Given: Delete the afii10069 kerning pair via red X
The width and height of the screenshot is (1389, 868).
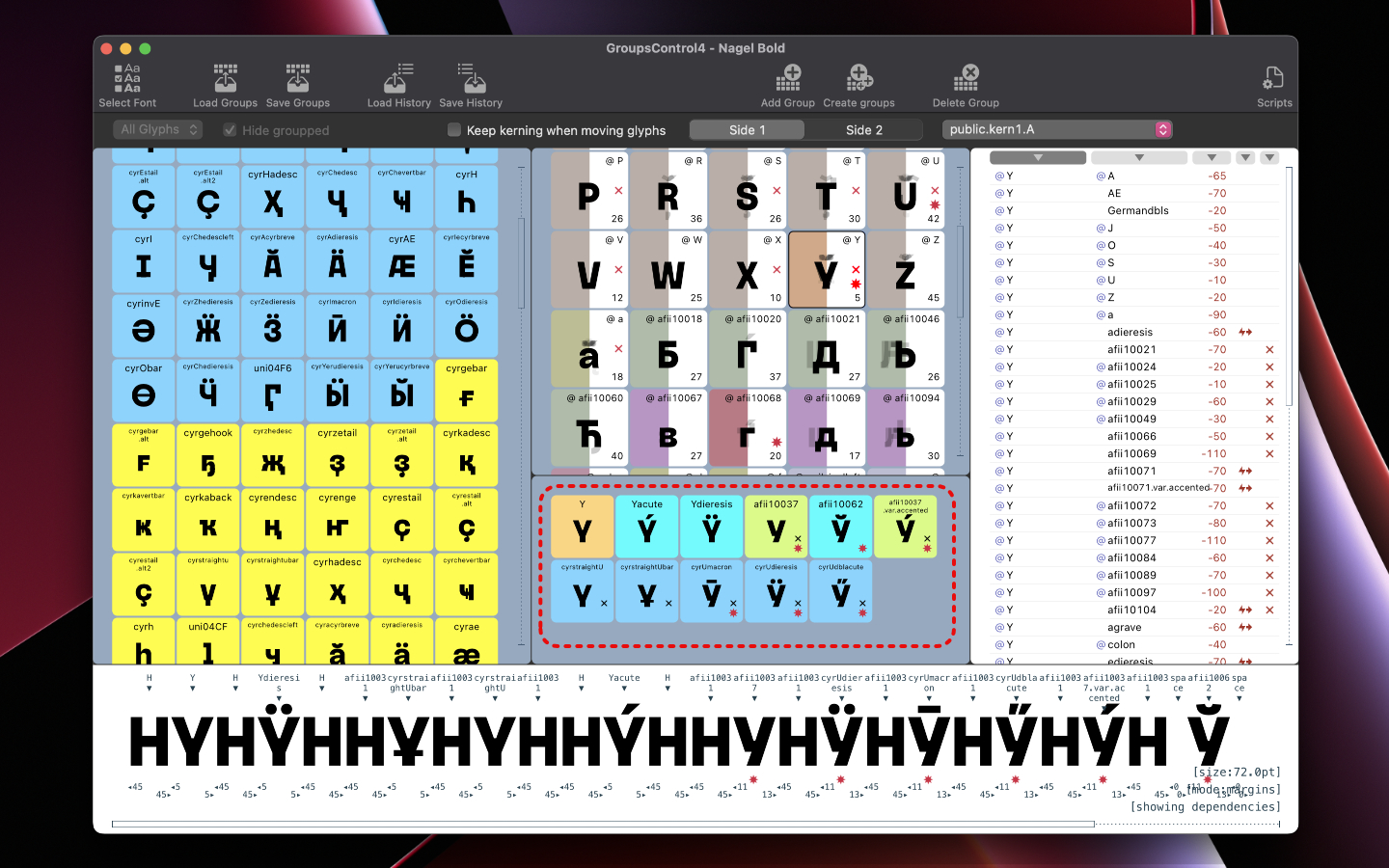Looking at the screenshot, I should (x=1269, y=454).
